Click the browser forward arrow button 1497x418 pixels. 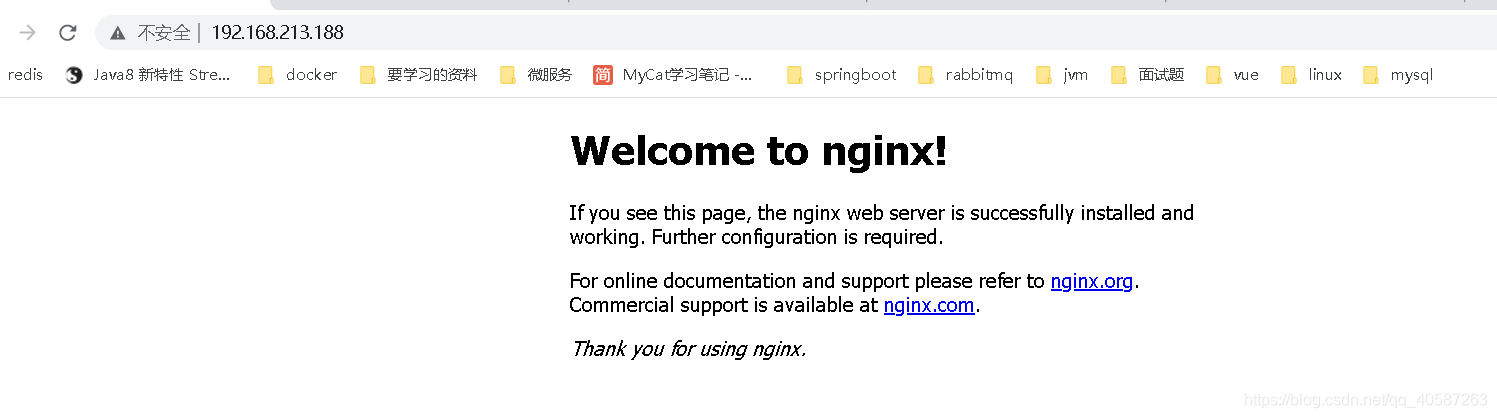[28, 33]
